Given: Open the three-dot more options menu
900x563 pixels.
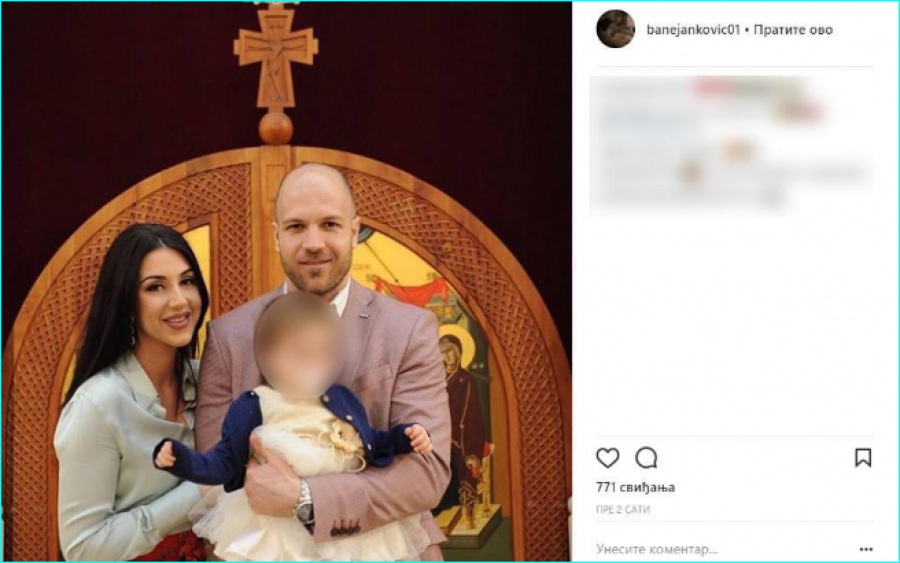Looking at the screenshot, I should tap(866, 549).
